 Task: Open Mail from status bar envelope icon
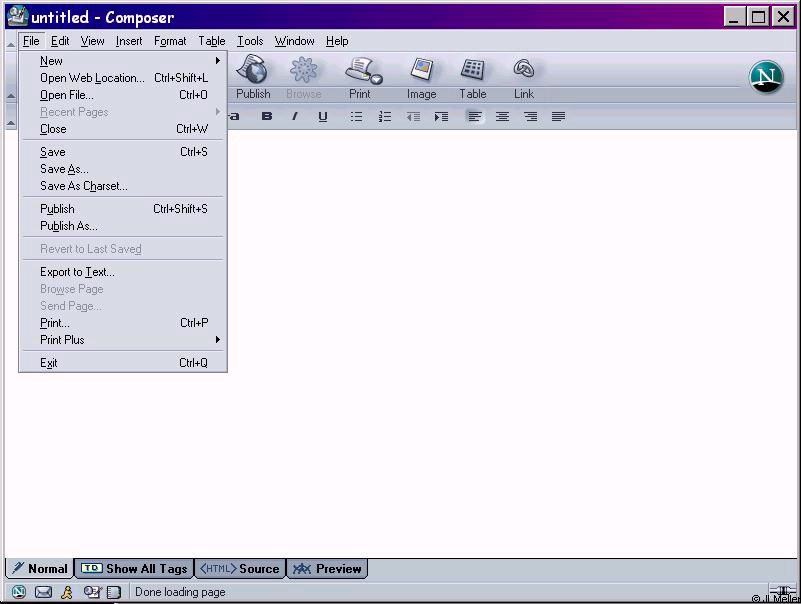[43, 592]
